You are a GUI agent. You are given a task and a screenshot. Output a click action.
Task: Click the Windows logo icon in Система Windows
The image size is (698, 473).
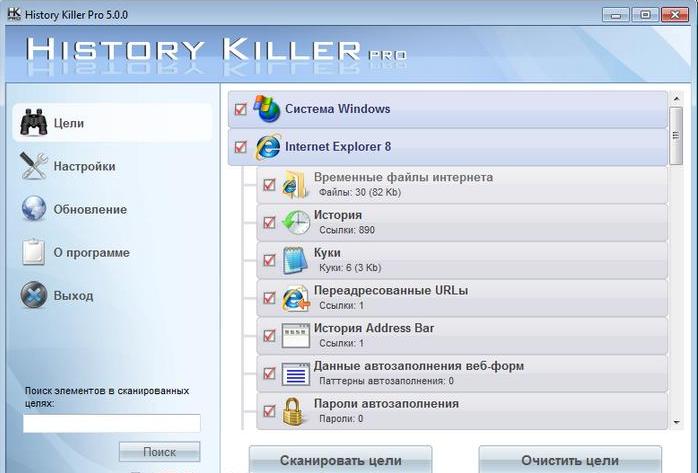[x=267, y=109]
